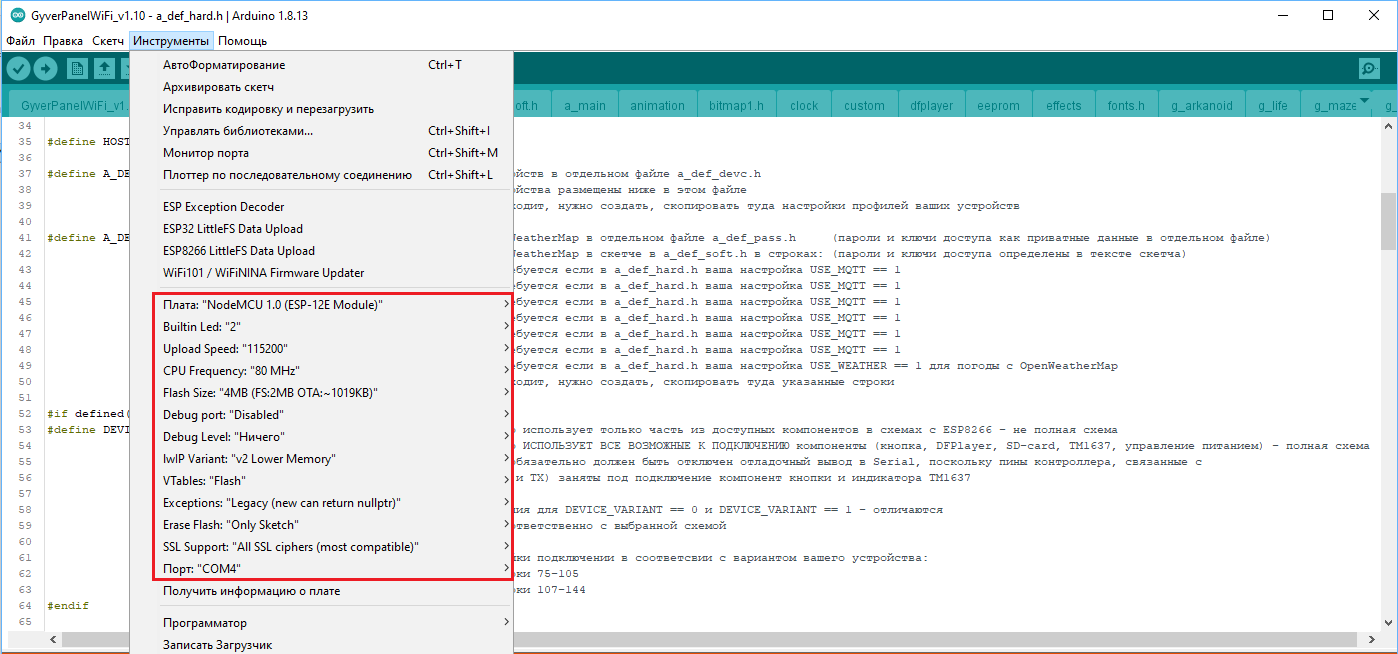The width and height of the screenshot is (1398, 654).
Task: Open the Serial Monitor magnifier icon
Action: (x=1369, y=68)
